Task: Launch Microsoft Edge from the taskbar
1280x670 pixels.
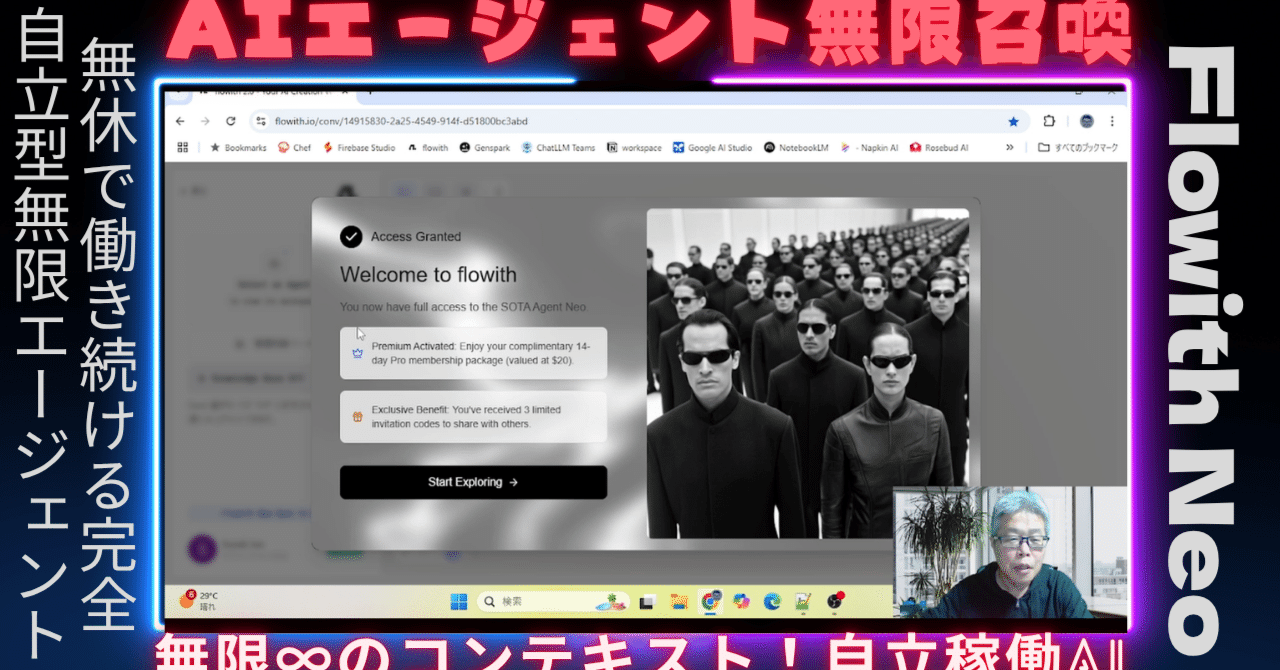Action: click(x=771, y=601)
